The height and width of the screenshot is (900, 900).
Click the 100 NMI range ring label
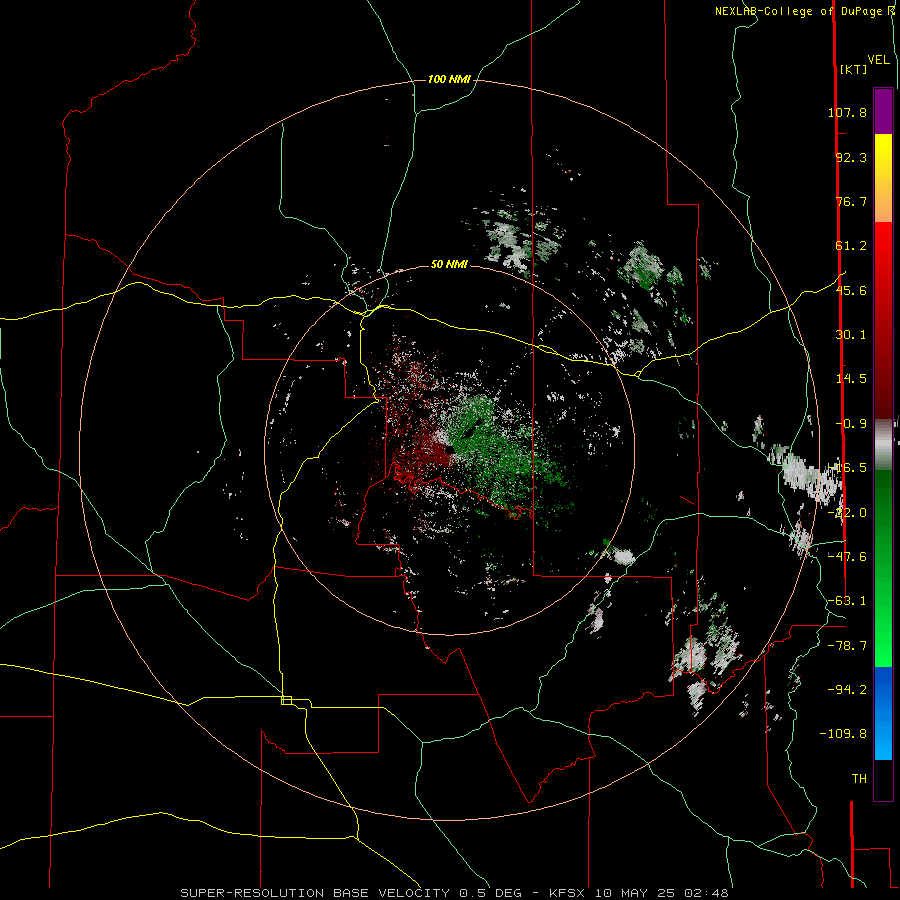449,79
